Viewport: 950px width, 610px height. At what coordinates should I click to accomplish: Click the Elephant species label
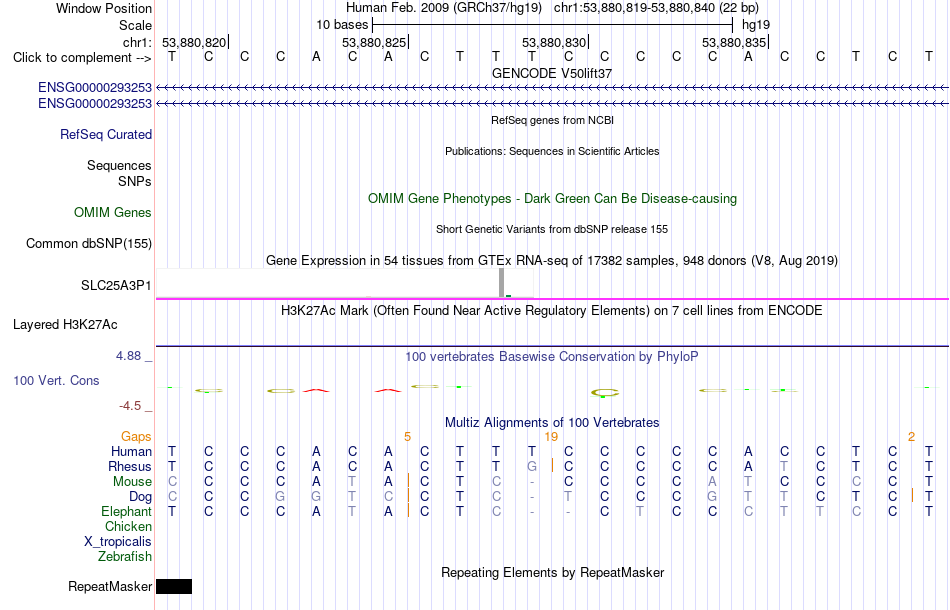click(x=126, y=511)
